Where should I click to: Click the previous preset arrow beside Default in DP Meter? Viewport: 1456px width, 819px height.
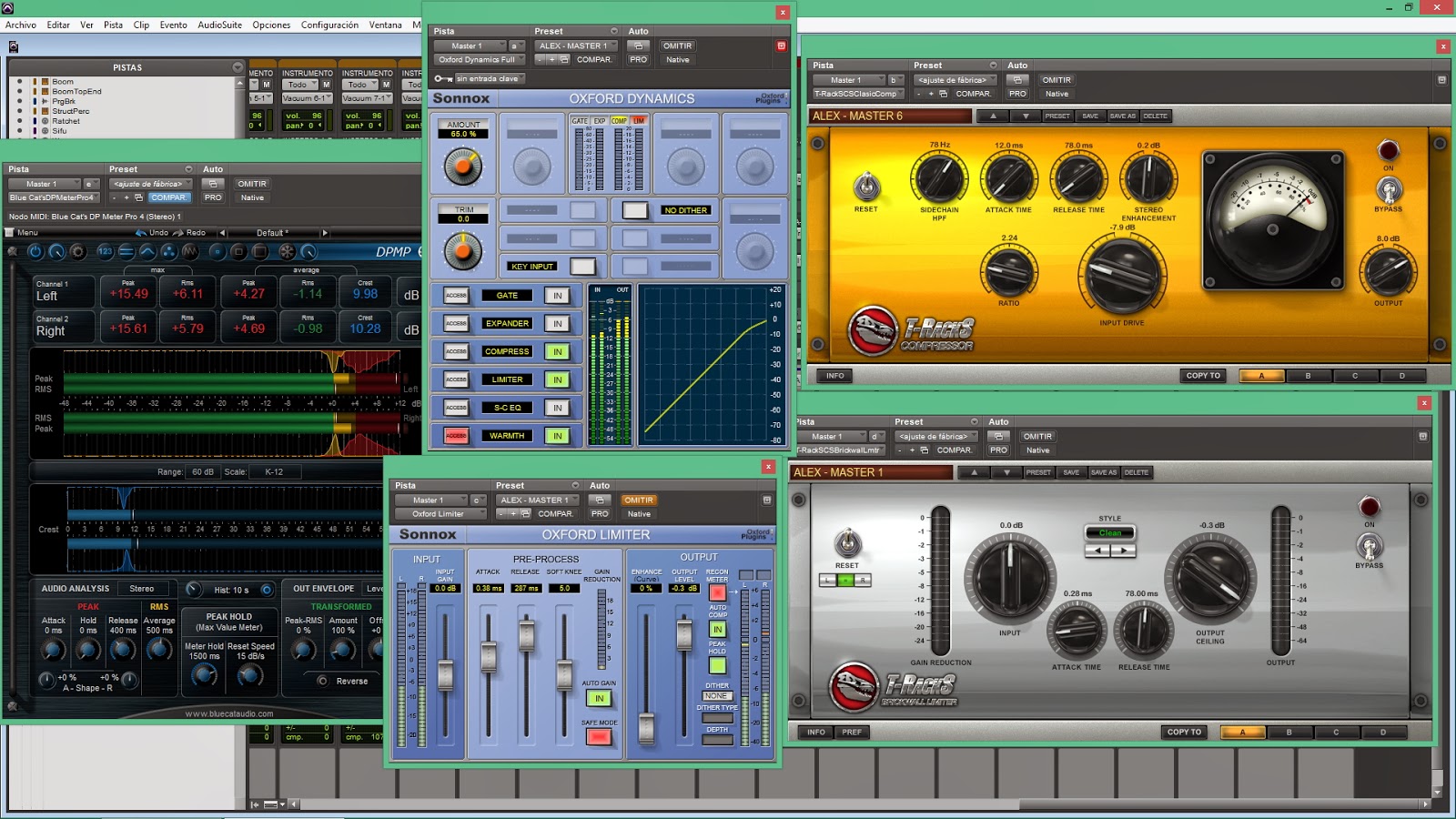tap(222, 233)
